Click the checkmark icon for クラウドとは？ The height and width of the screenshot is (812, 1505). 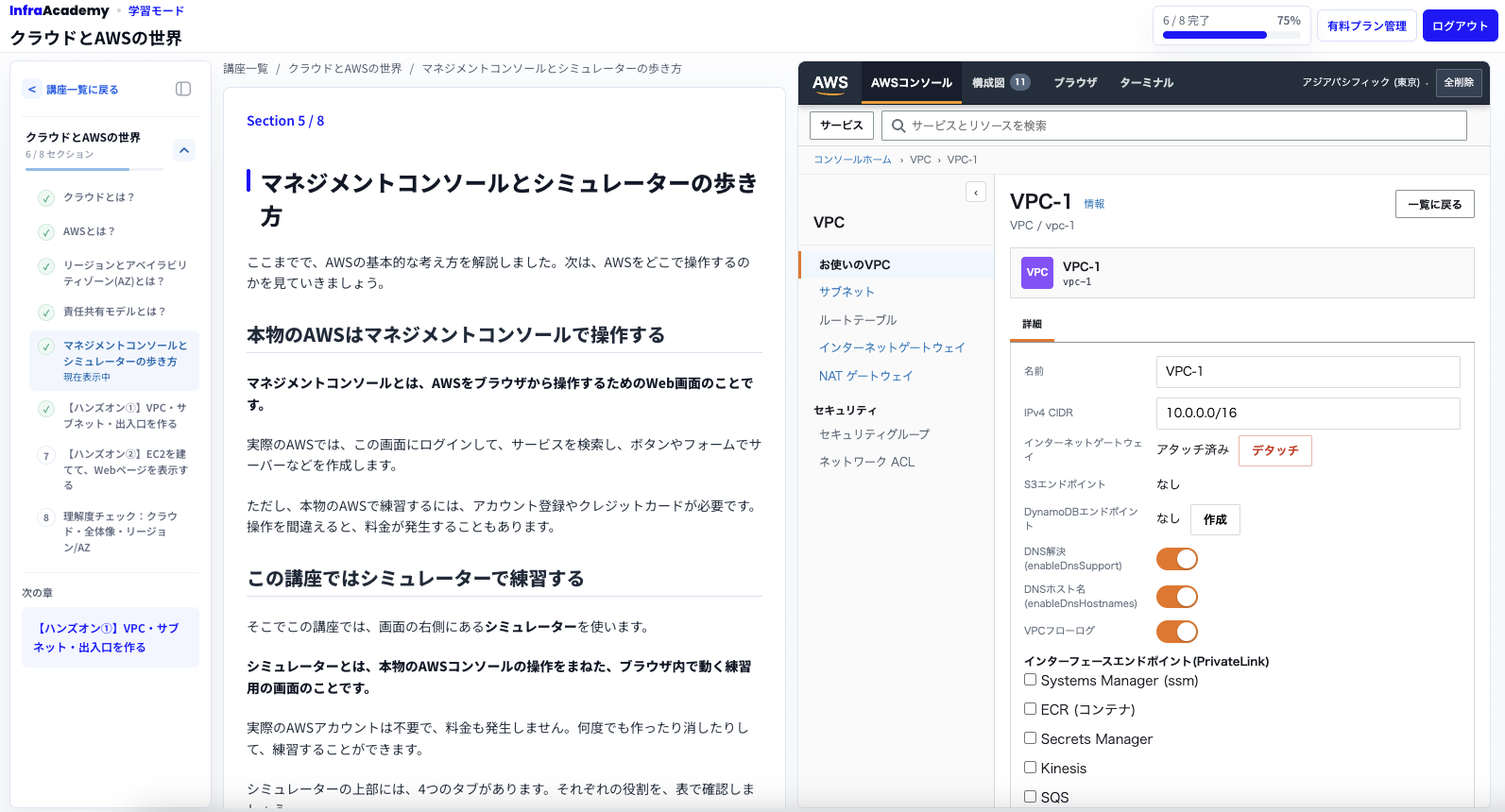point(45,198)
